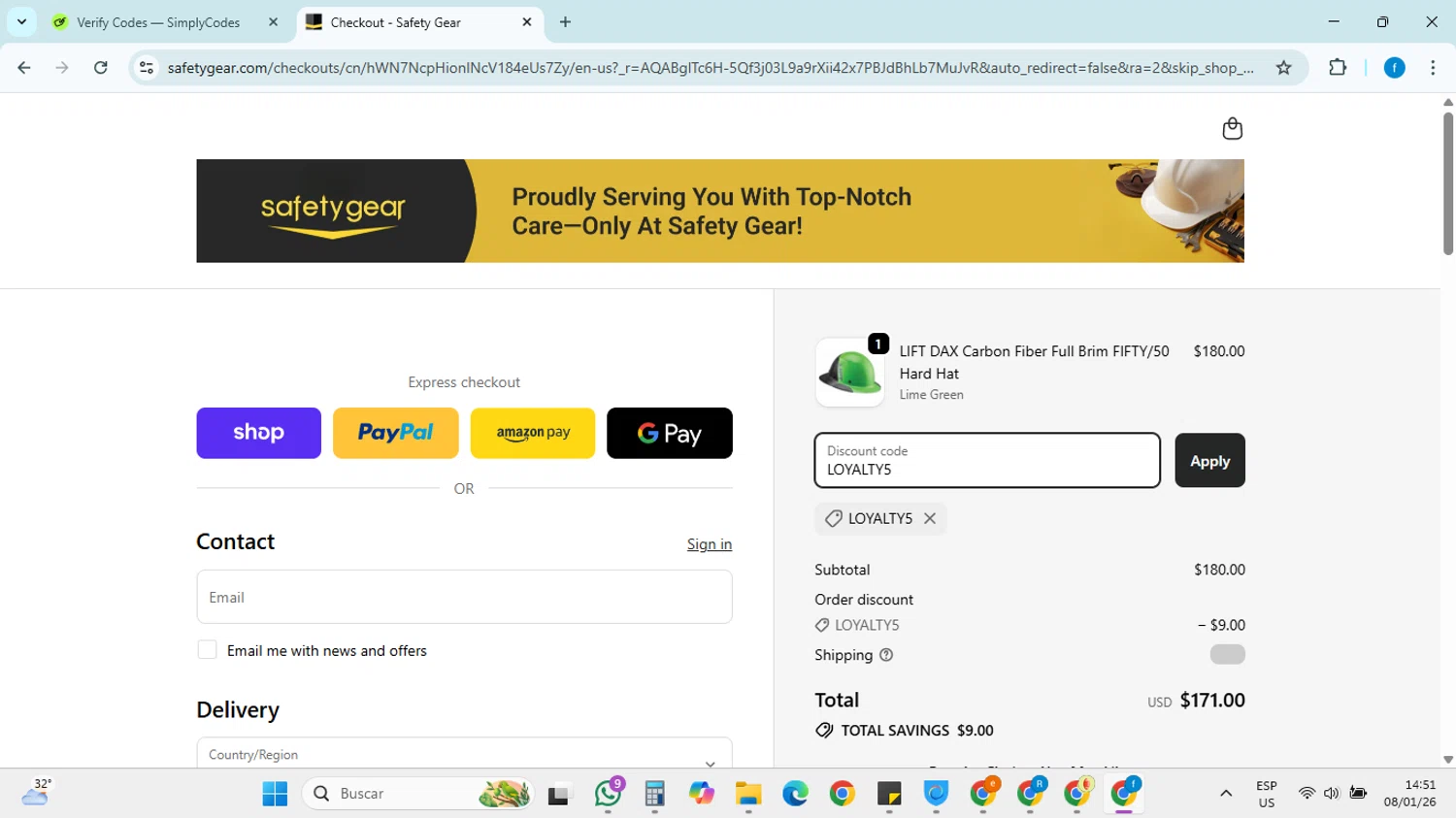Open the battery status icon

click(1358, 794)
